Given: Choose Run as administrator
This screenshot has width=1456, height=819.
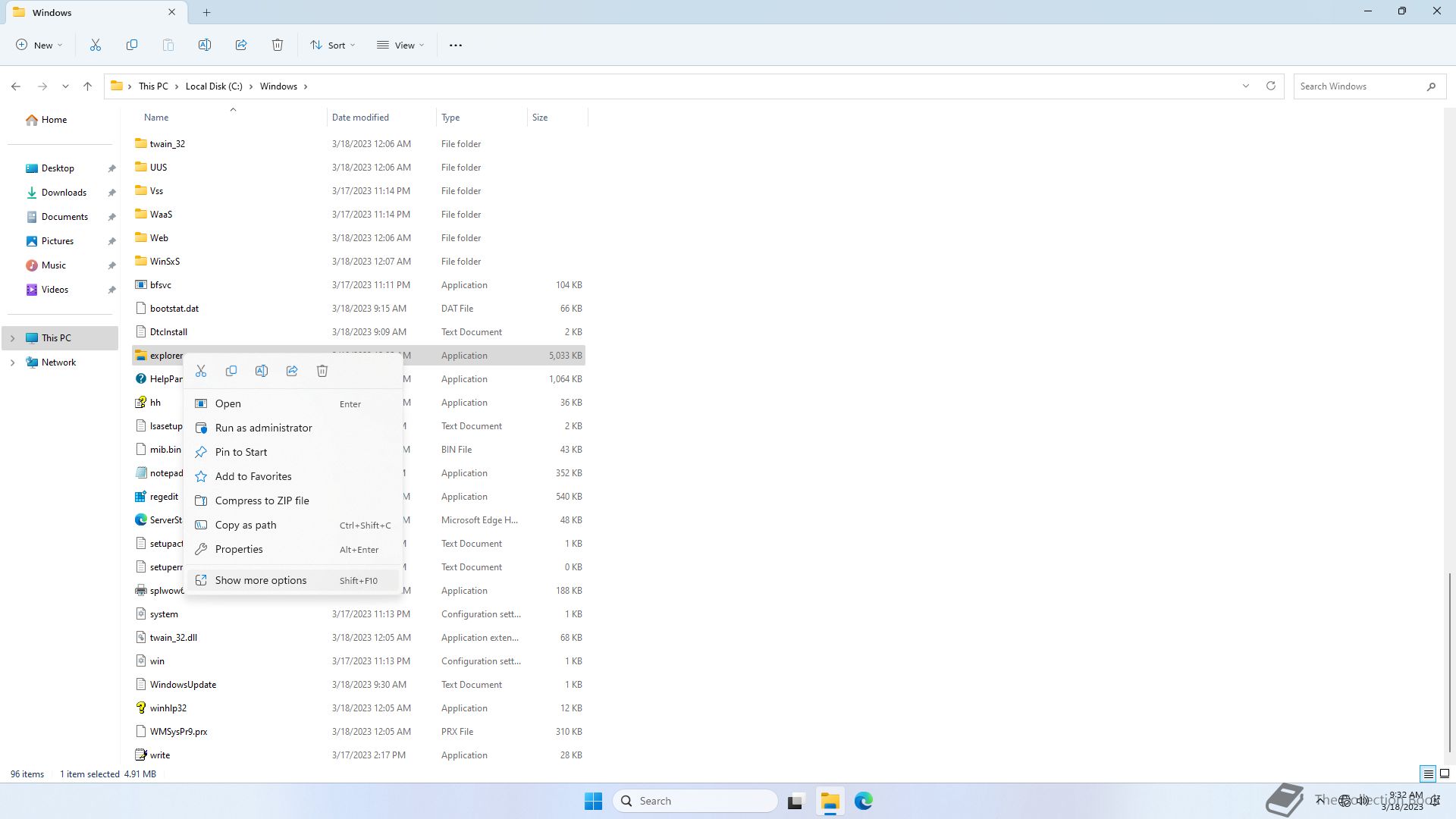Looking at the screenshot, I should [x=263, y=428].
